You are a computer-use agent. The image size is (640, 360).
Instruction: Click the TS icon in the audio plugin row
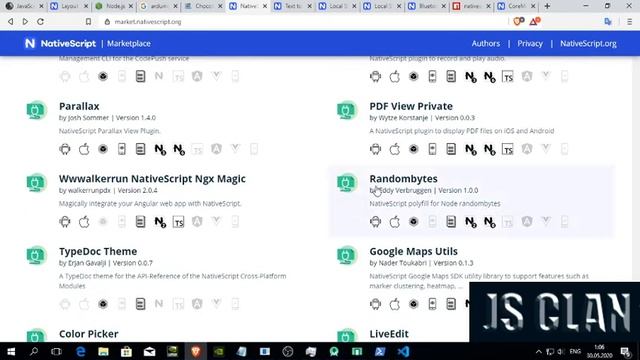pos(508,77)
